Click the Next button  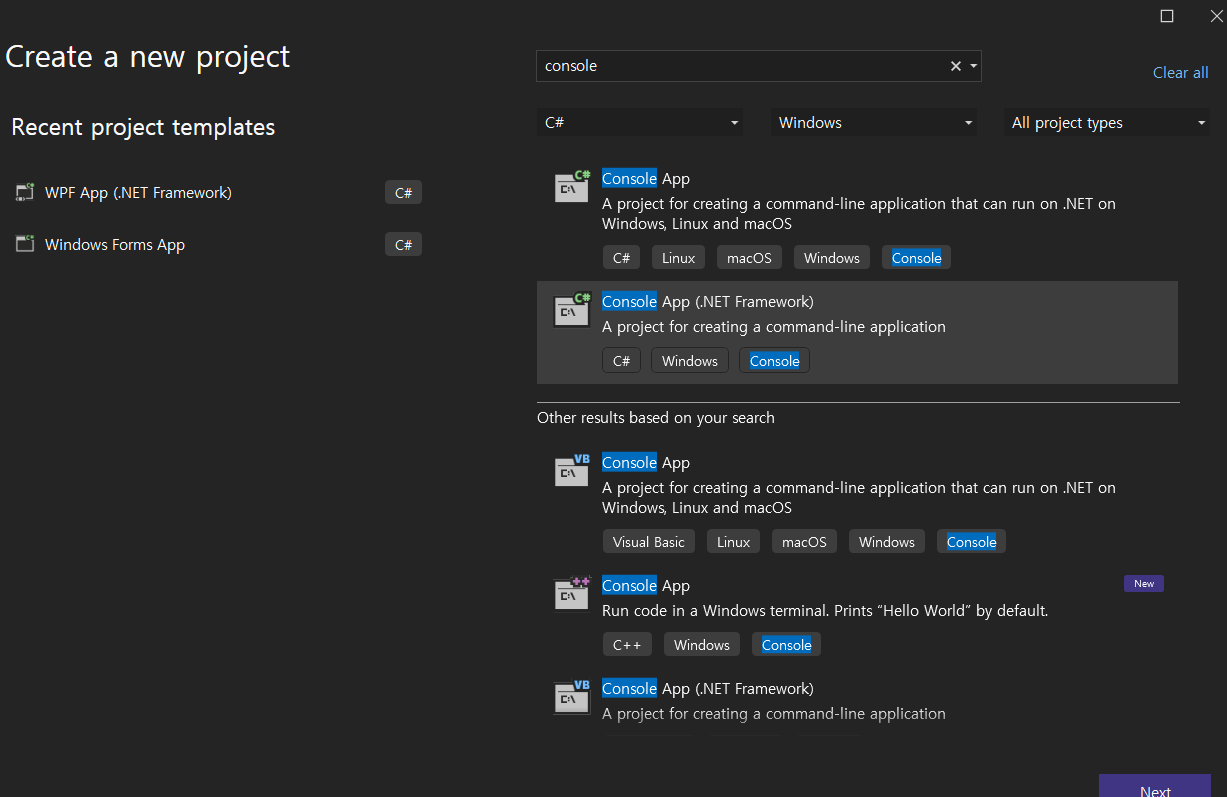tap(1155, 787)
